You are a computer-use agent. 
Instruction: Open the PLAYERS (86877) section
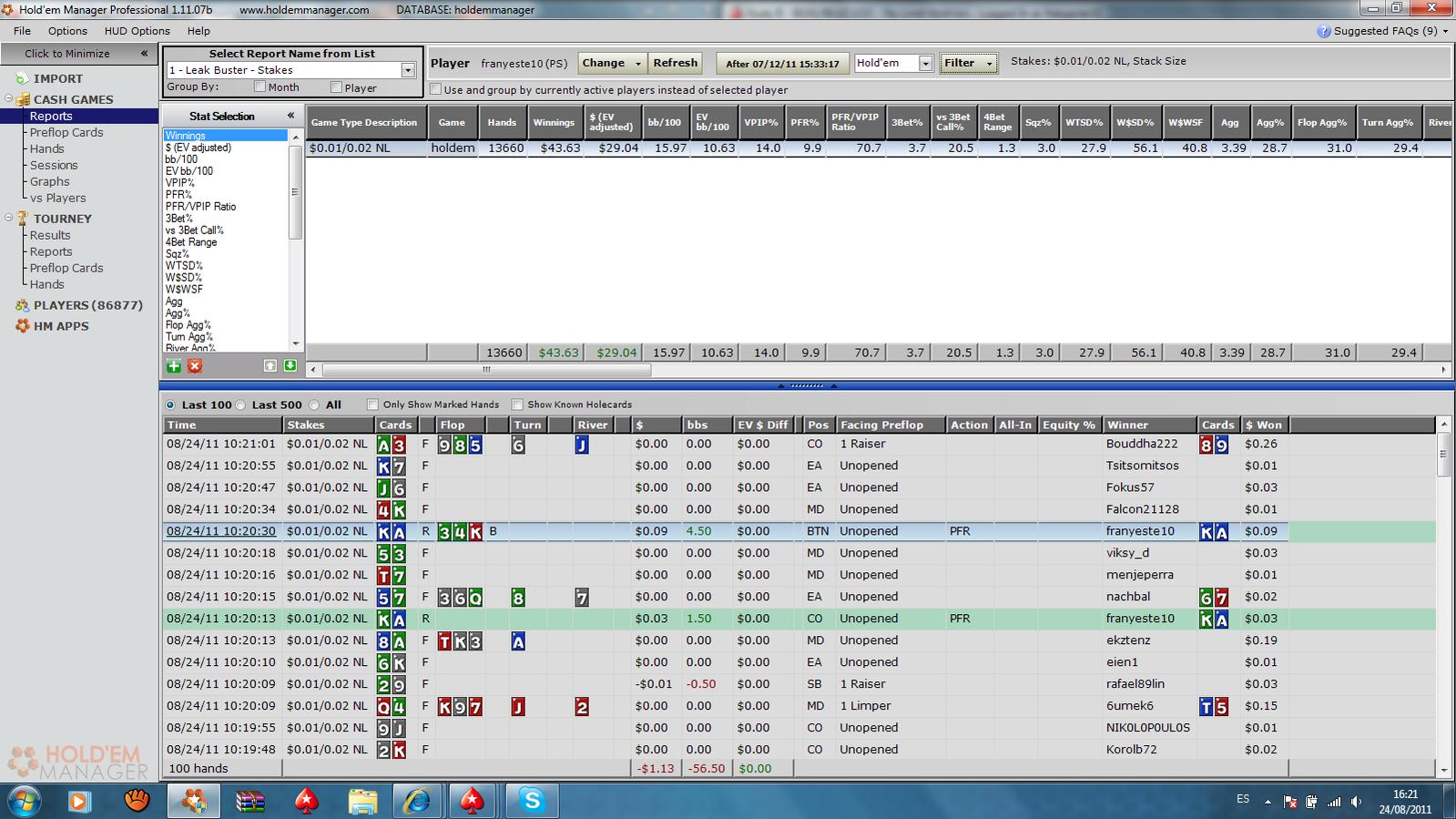[x=87, y=305]
